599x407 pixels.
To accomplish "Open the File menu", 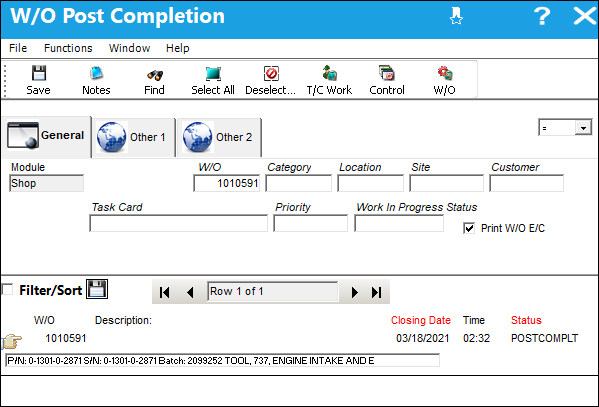I will [18, 48].
